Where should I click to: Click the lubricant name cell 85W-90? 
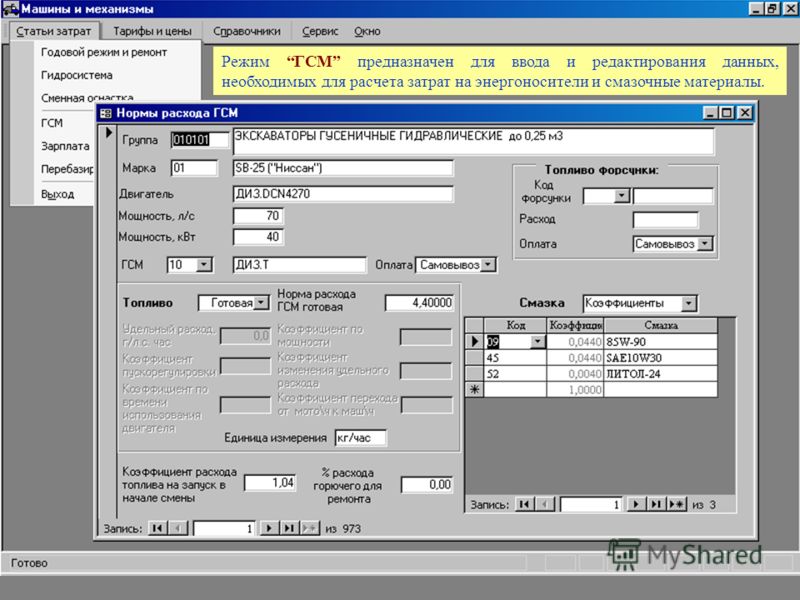coord(660,342)
